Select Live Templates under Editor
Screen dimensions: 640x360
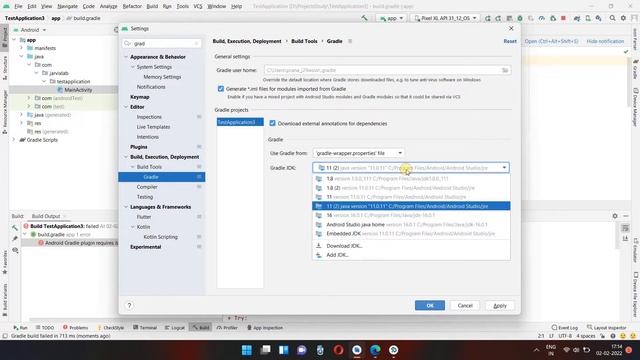pos(153,127)
